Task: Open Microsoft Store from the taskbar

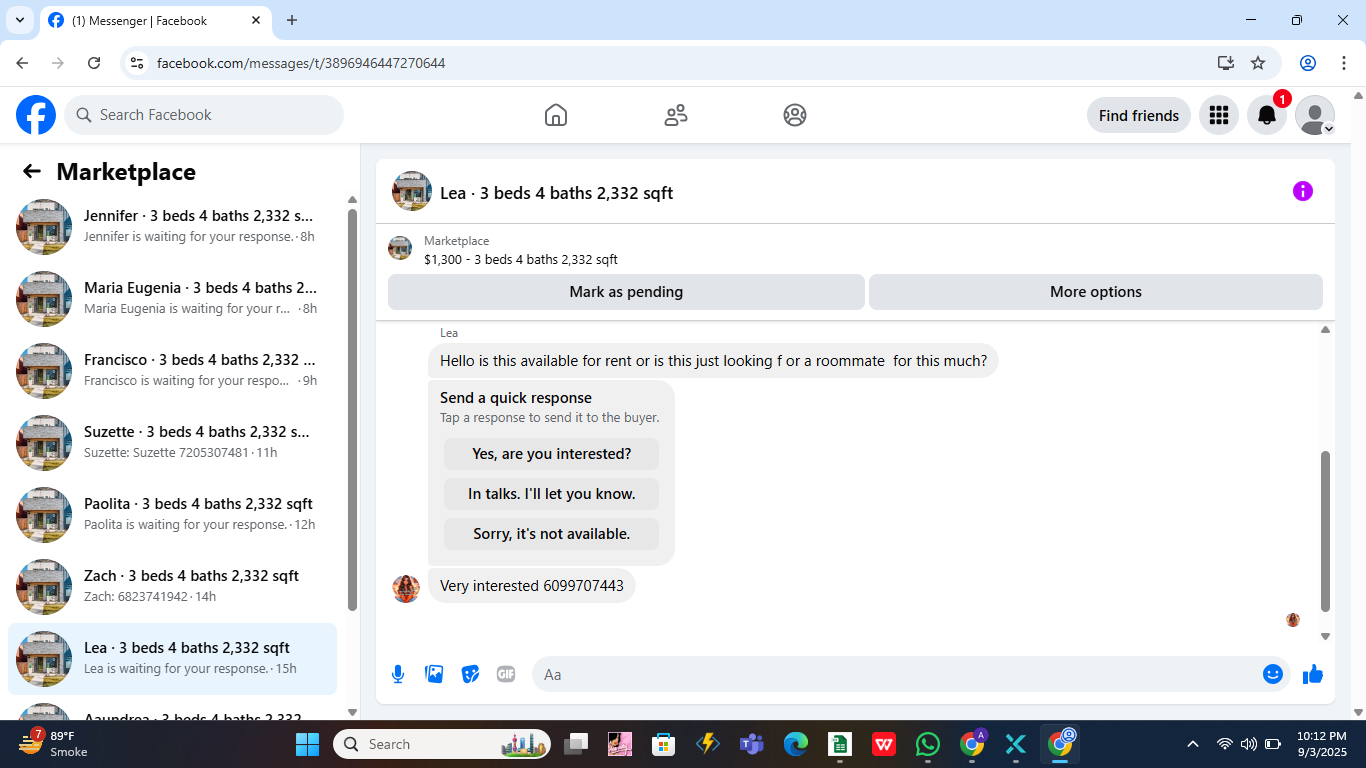Action: tap(663, 744)
